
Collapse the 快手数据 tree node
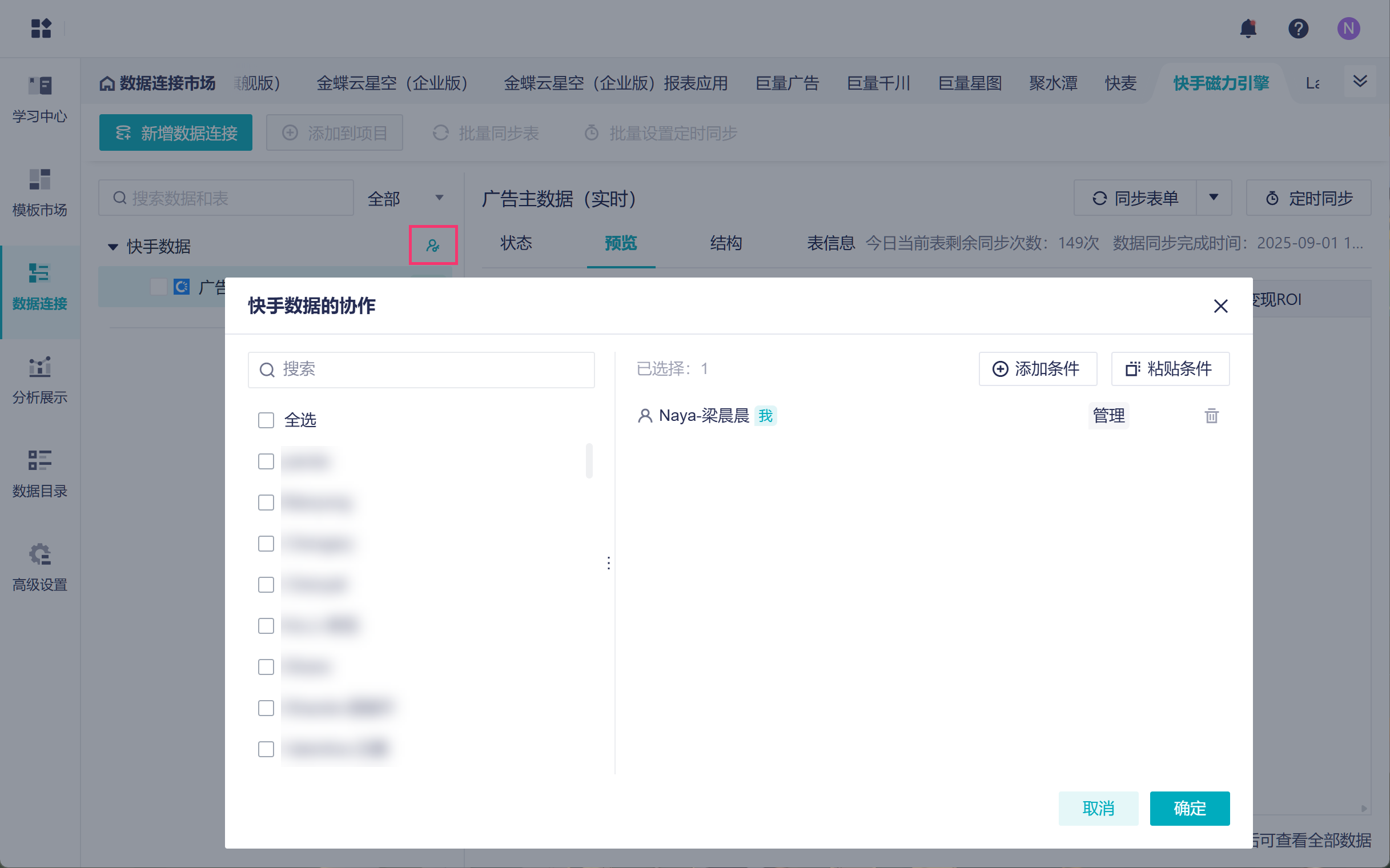coord(113,247)
